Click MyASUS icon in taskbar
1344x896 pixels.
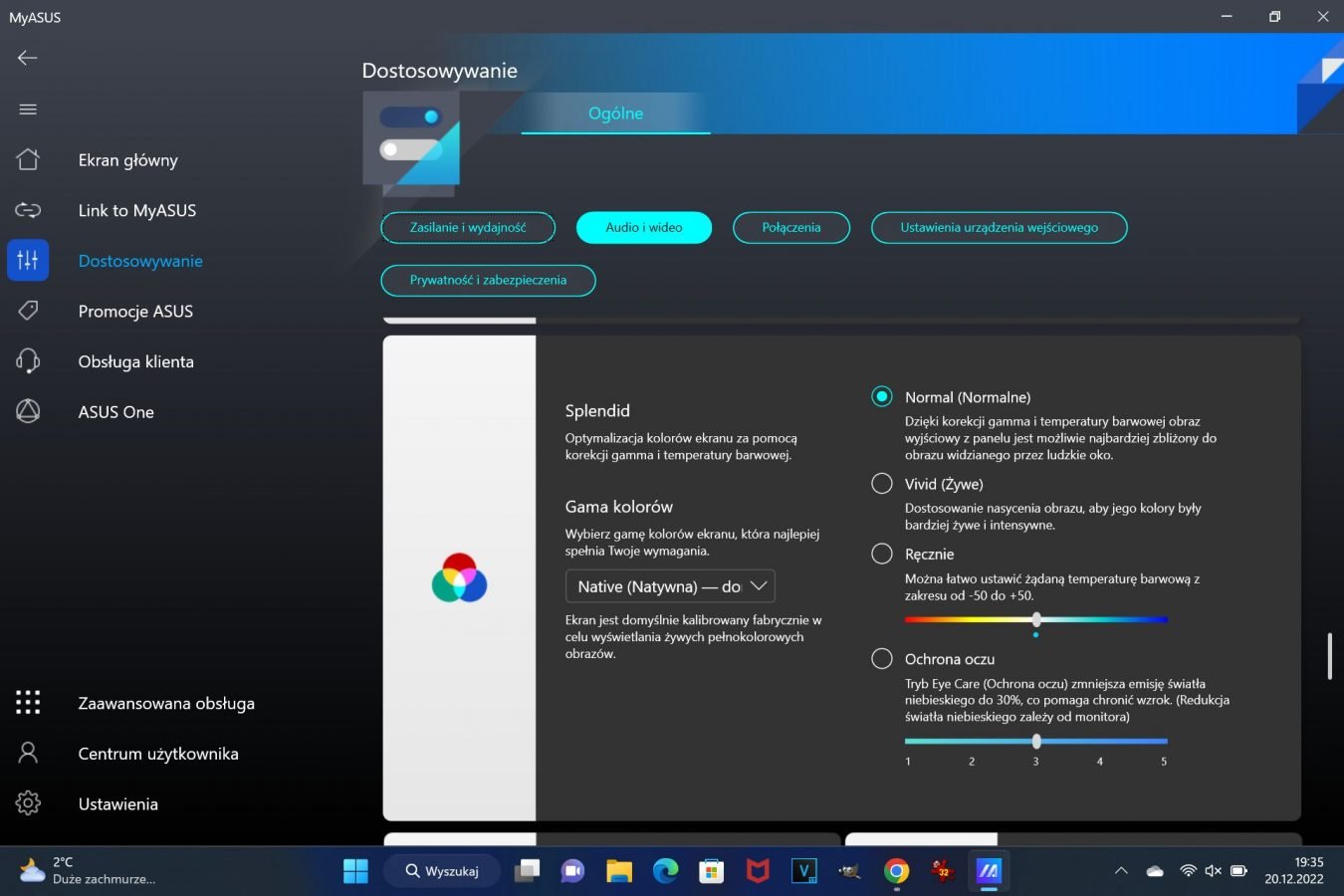coord(988,871)
